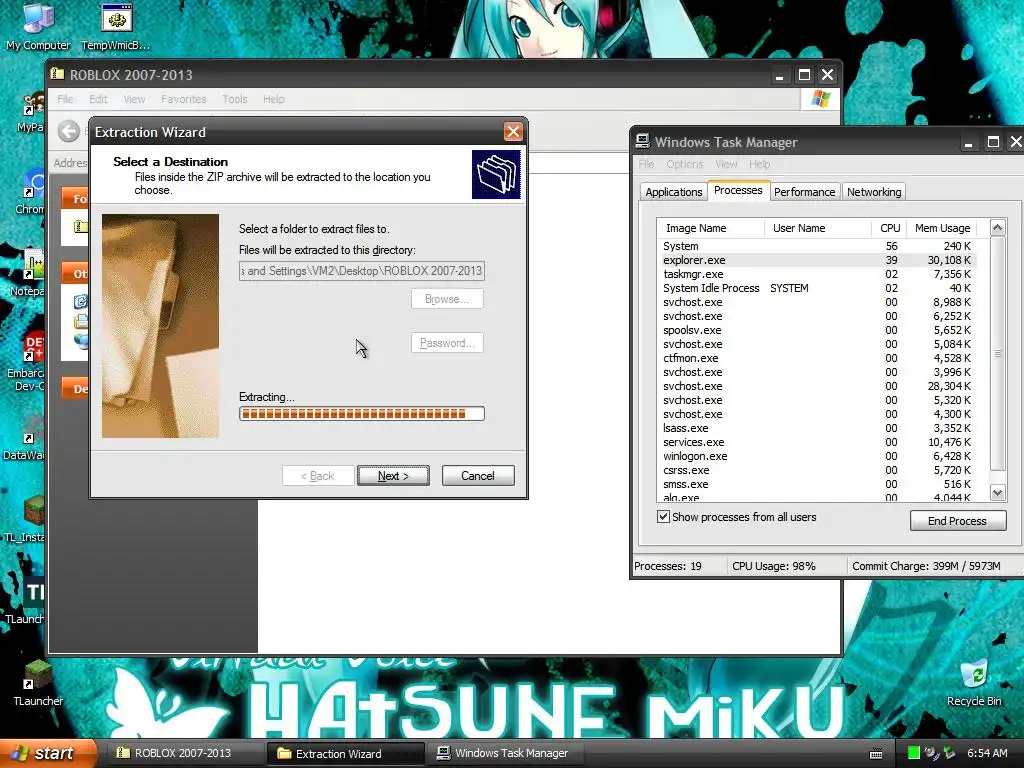Open the Performance tab in Task Manager
The image size is (1024, 768).
805,192
